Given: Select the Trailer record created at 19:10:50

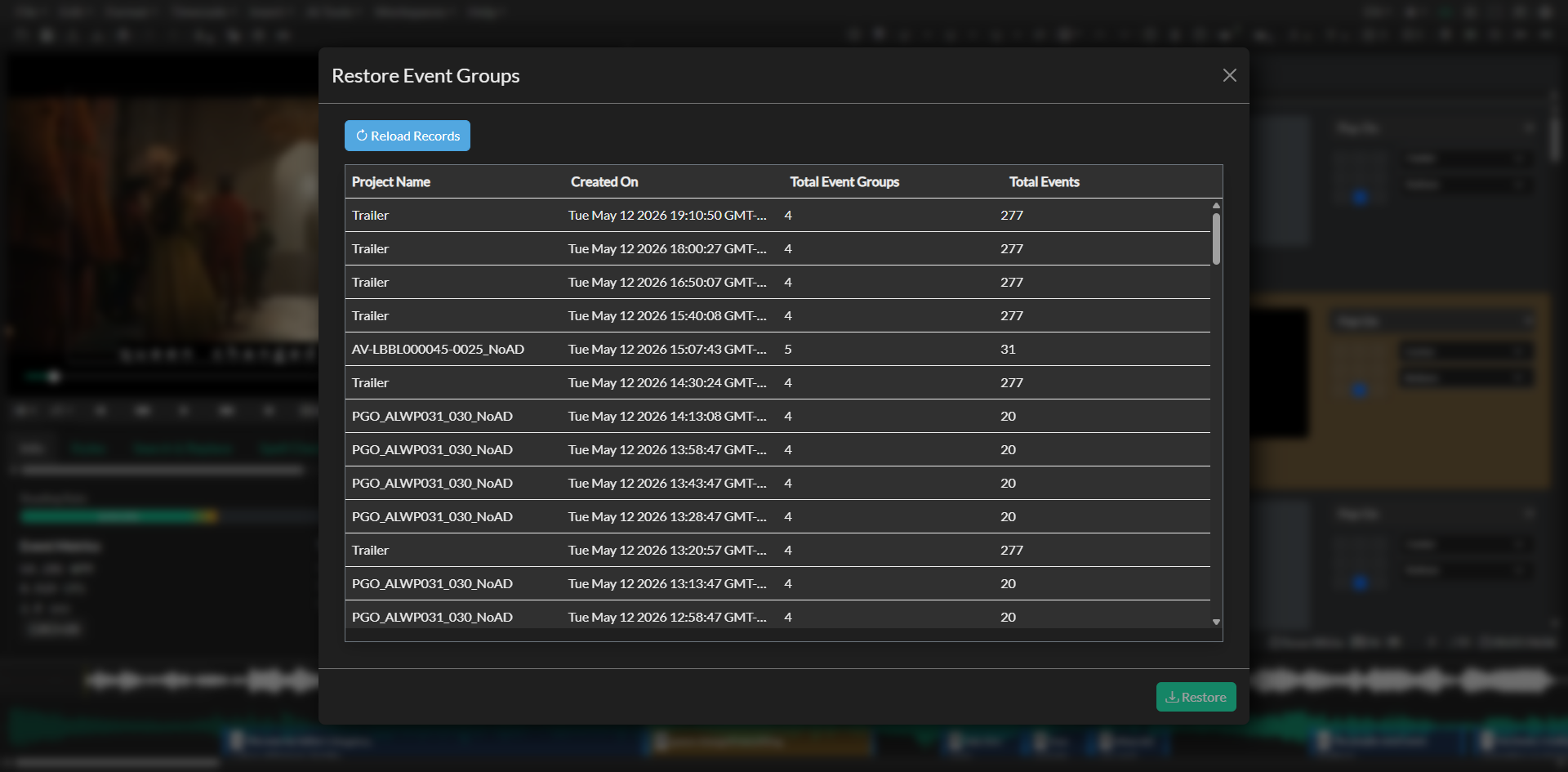Looking at the screenshot, I should pos(777,215).
